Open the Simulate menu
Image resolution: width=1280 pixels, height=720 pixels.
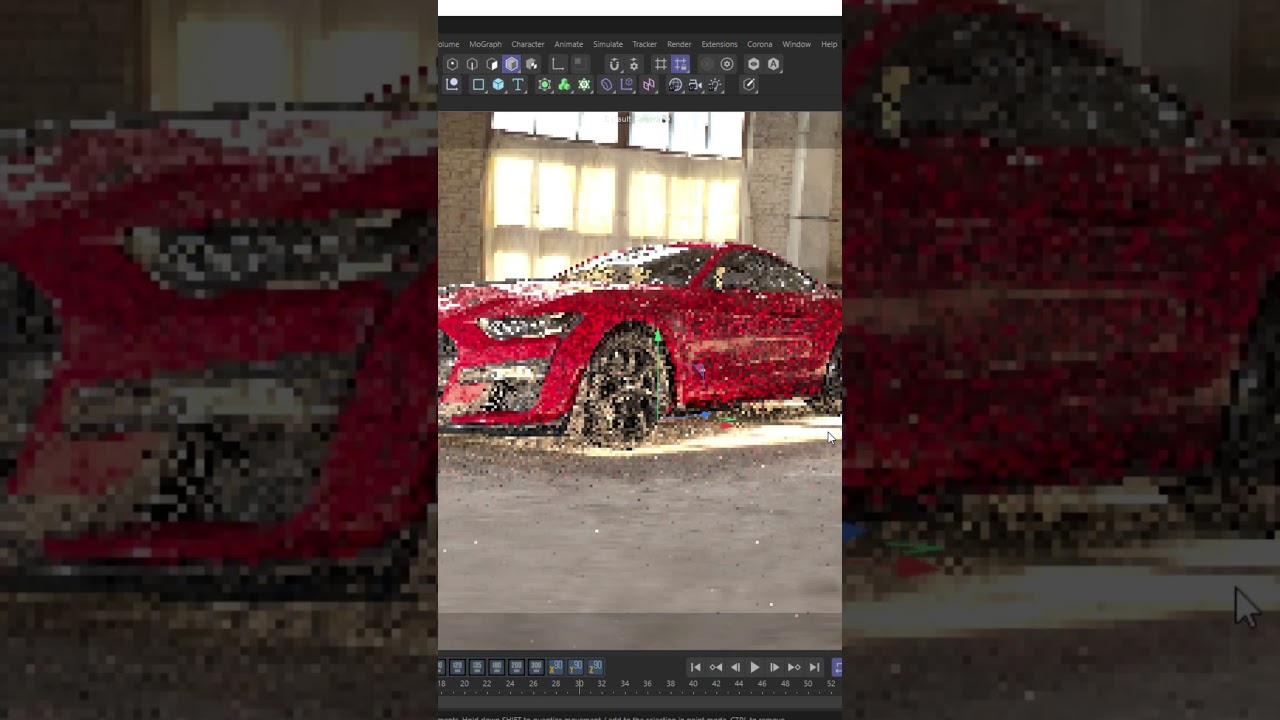coord(608,44)
